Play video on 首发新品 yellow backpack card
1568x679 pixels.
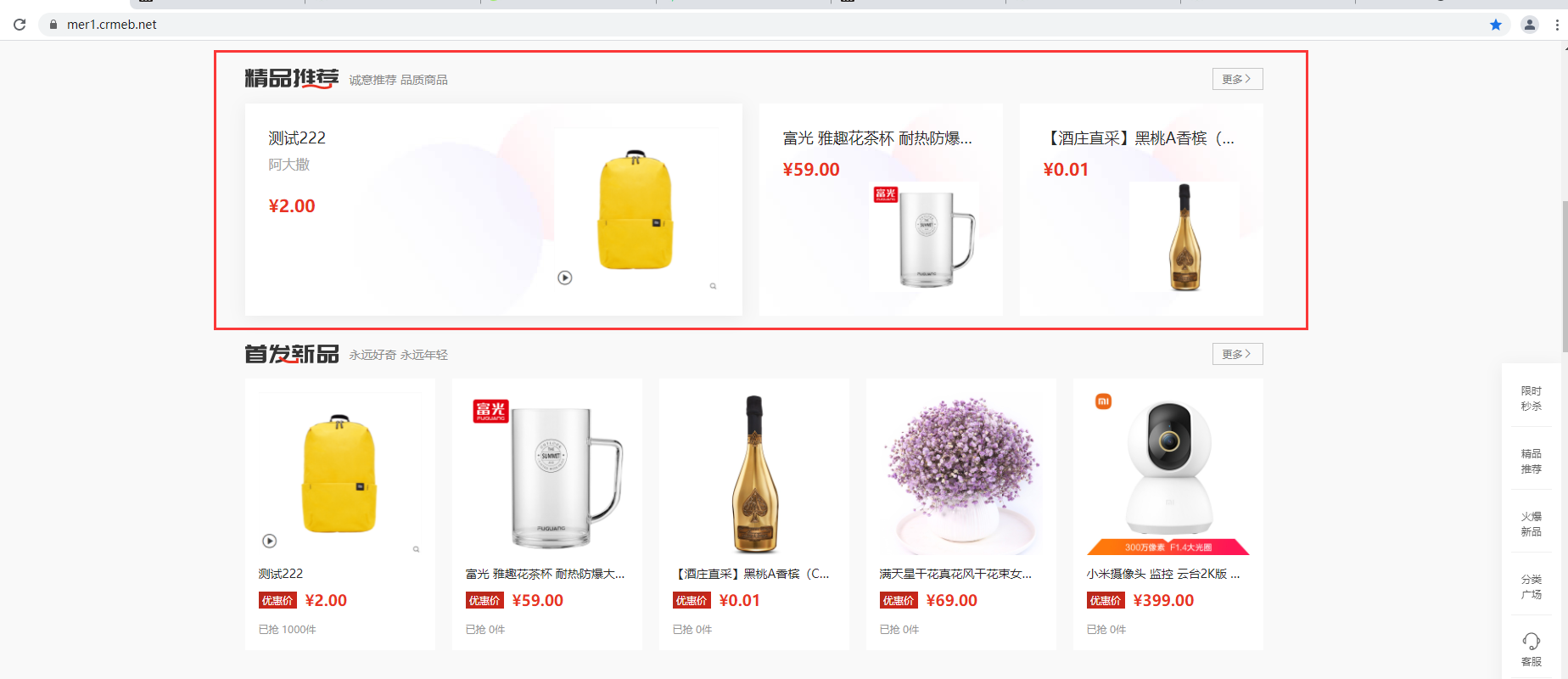(270, 541)
